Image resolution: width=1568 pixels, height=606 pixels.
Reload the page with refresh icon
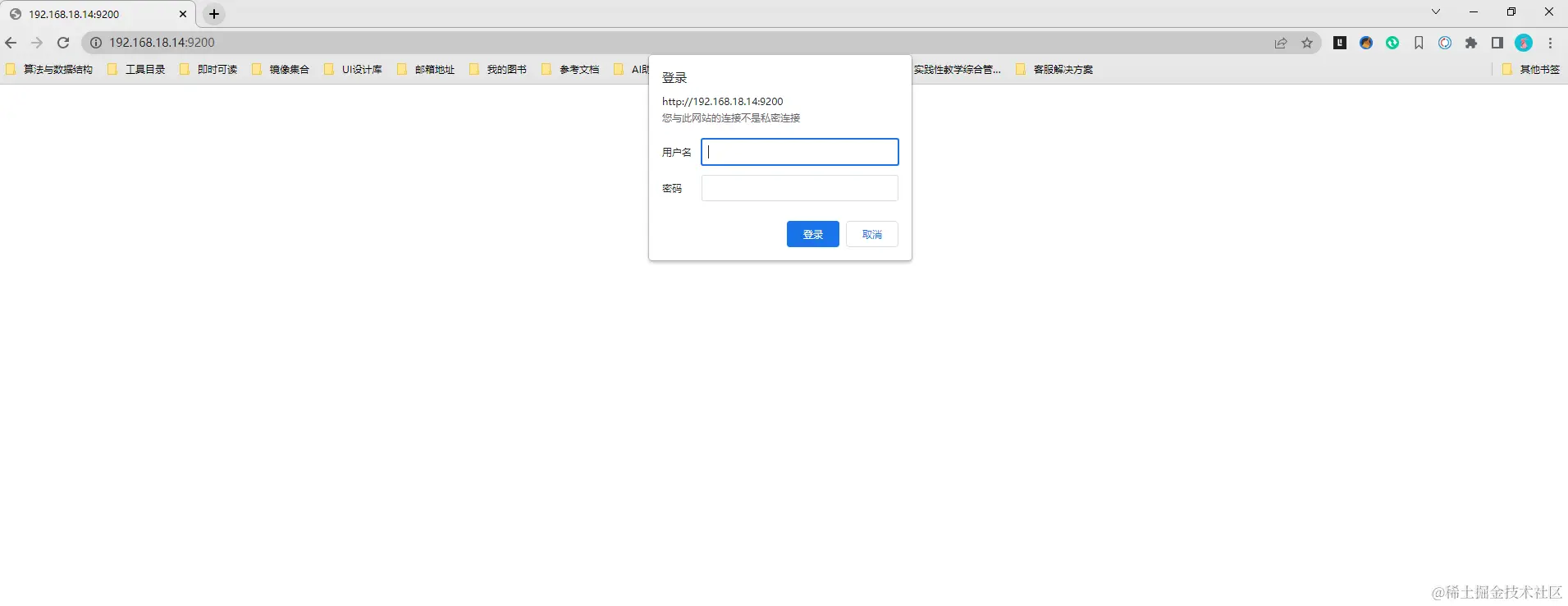point(63,43)
